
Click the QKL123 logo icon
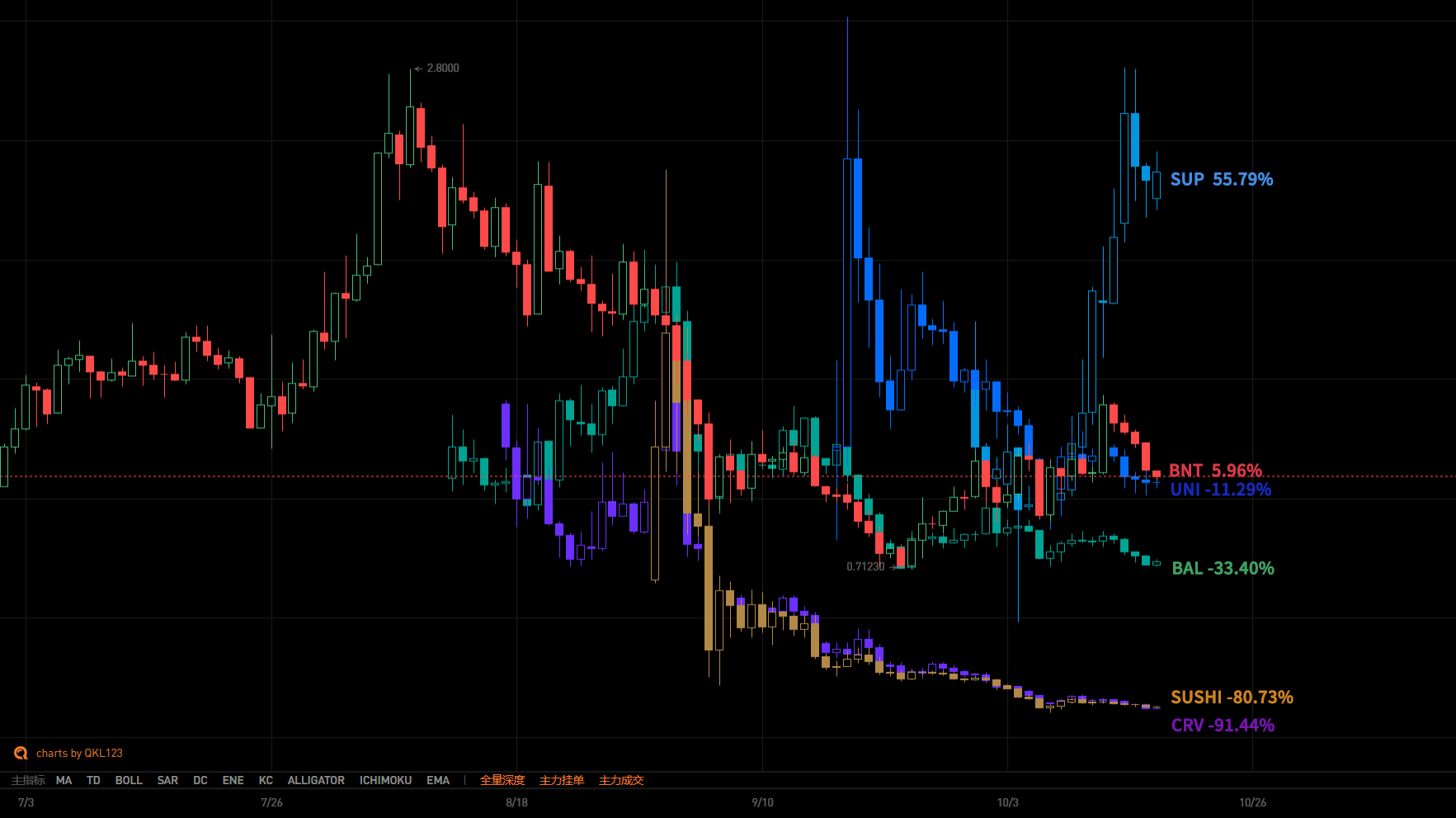[21, 753]
